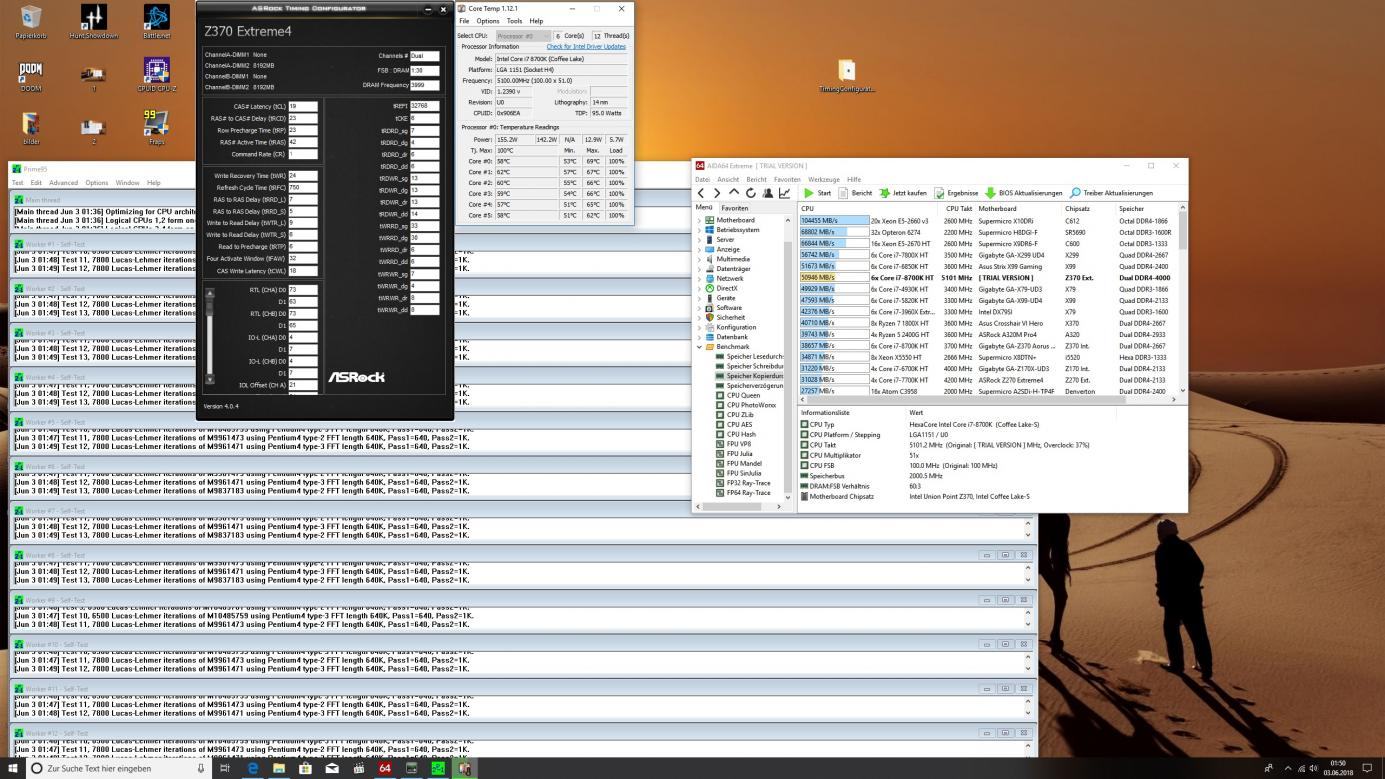Expand the Datenbank tree node
Viewport: 1385px width, 779px height.
[699, 337]
